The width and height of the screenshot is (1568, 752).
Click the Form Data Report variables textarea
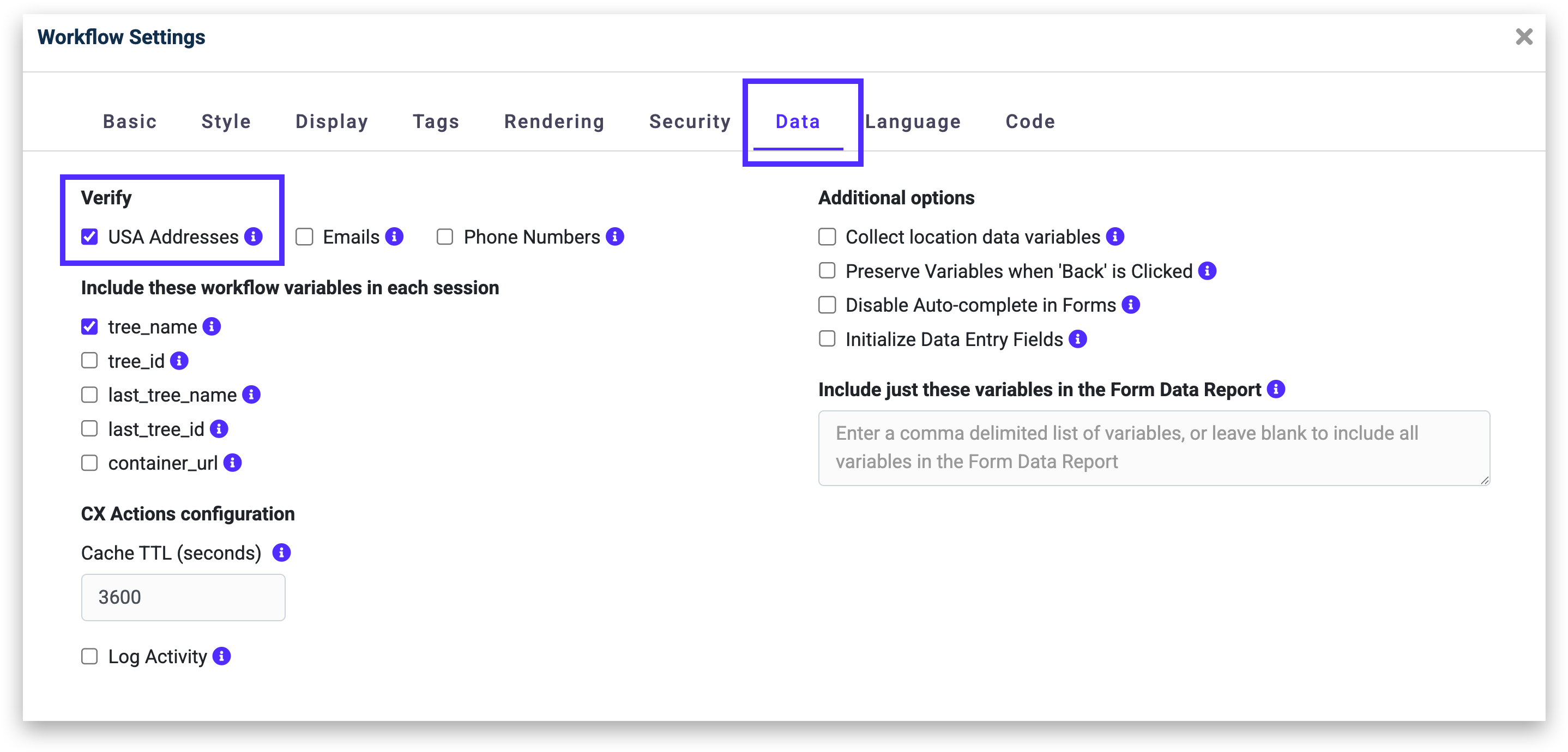point(1154,448)
